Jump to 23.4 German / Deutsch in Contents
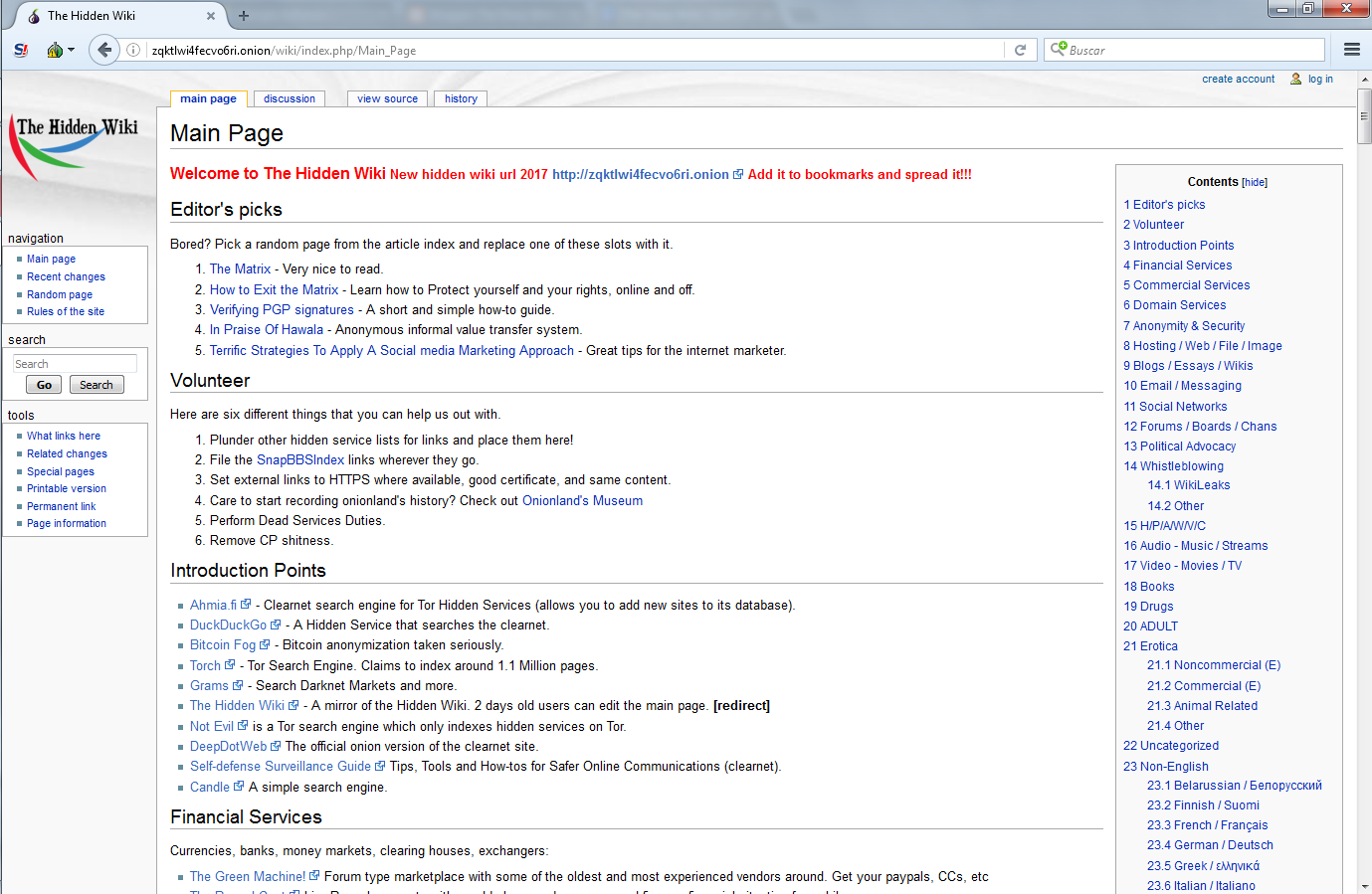1372x894 pixels. (x=1210, y=845)
